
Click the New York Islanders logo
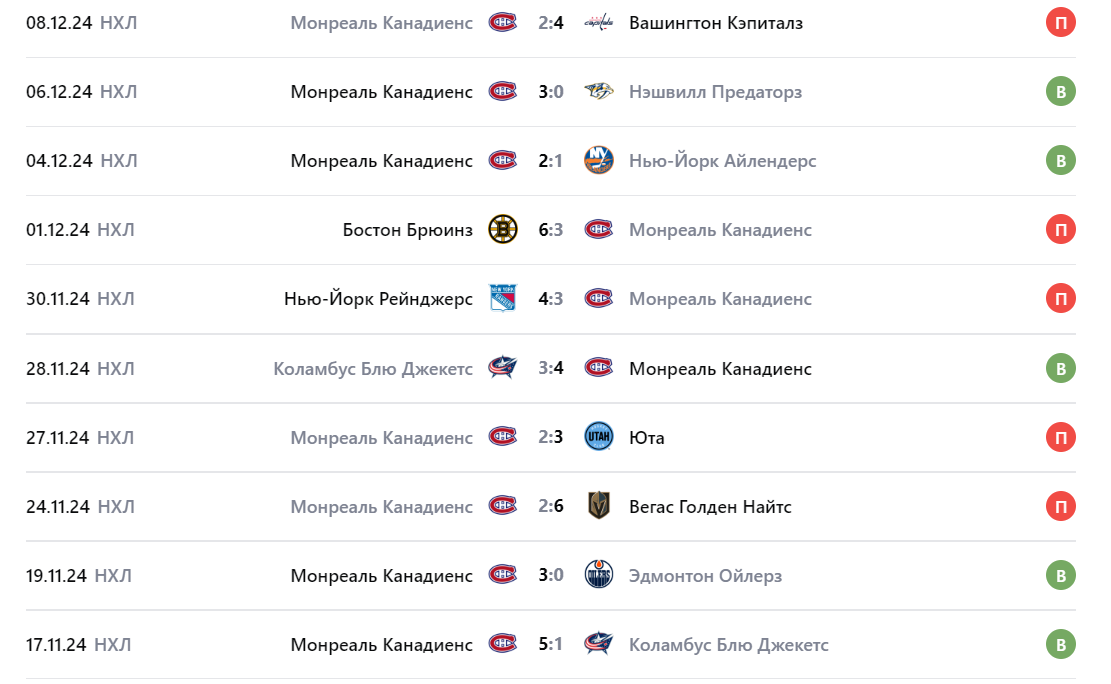coord(598,160)
